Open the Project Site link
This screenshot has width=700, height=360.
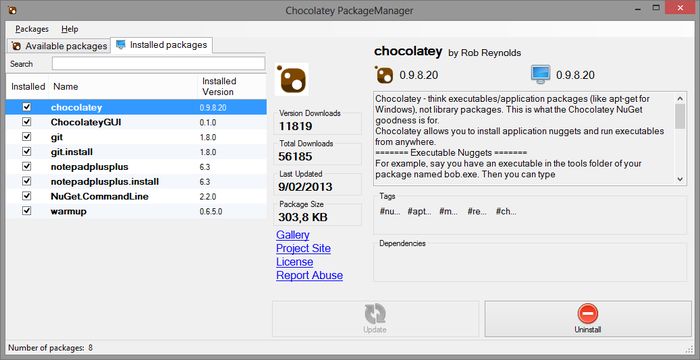304,248
